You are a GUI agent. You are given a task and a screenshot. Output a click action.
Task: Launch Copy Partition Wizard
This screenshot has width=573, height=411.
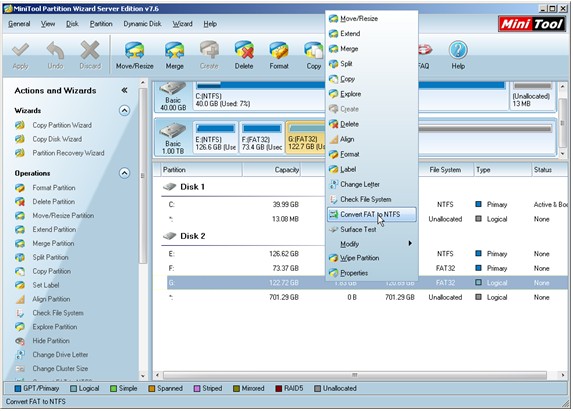pyautogui.click(x=62, y=125)
